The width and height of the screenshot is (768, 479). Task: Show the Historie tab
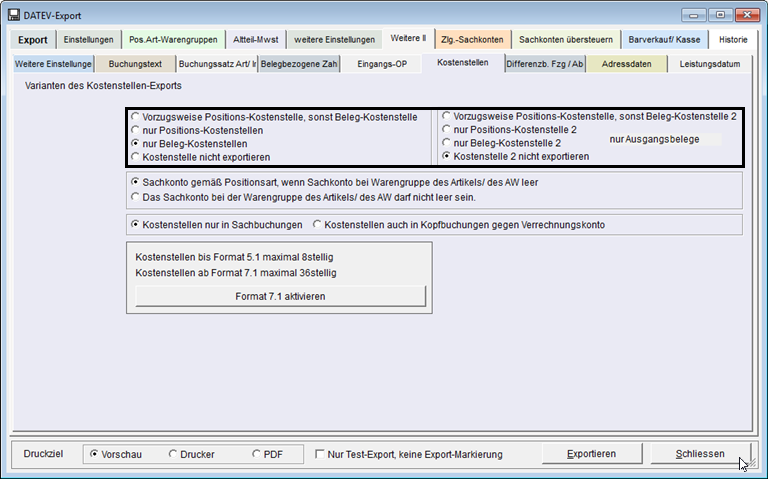click(x=733, y=40)
